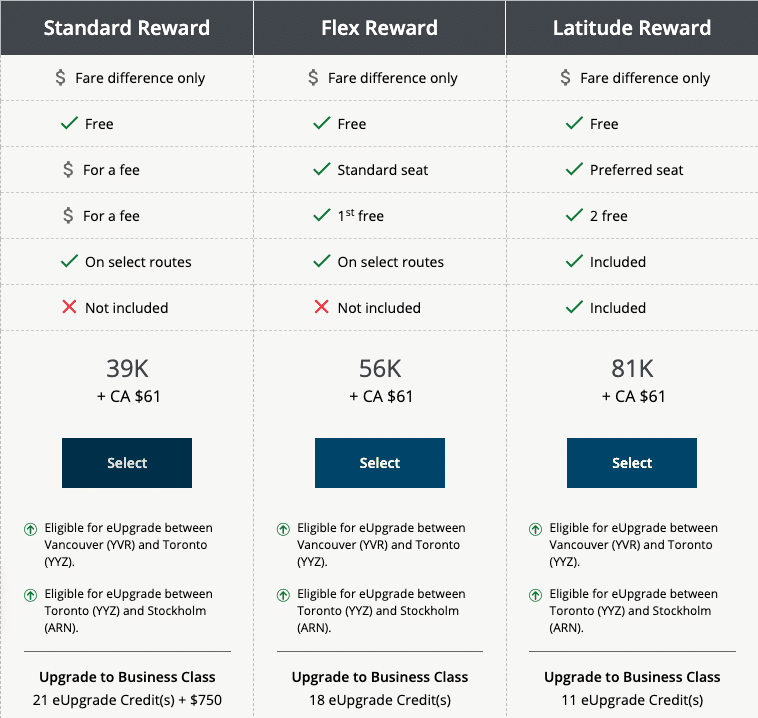The height and width of the screenshot is (718, 758).
Task: Click the 39K points price
Action: (127, 369)
